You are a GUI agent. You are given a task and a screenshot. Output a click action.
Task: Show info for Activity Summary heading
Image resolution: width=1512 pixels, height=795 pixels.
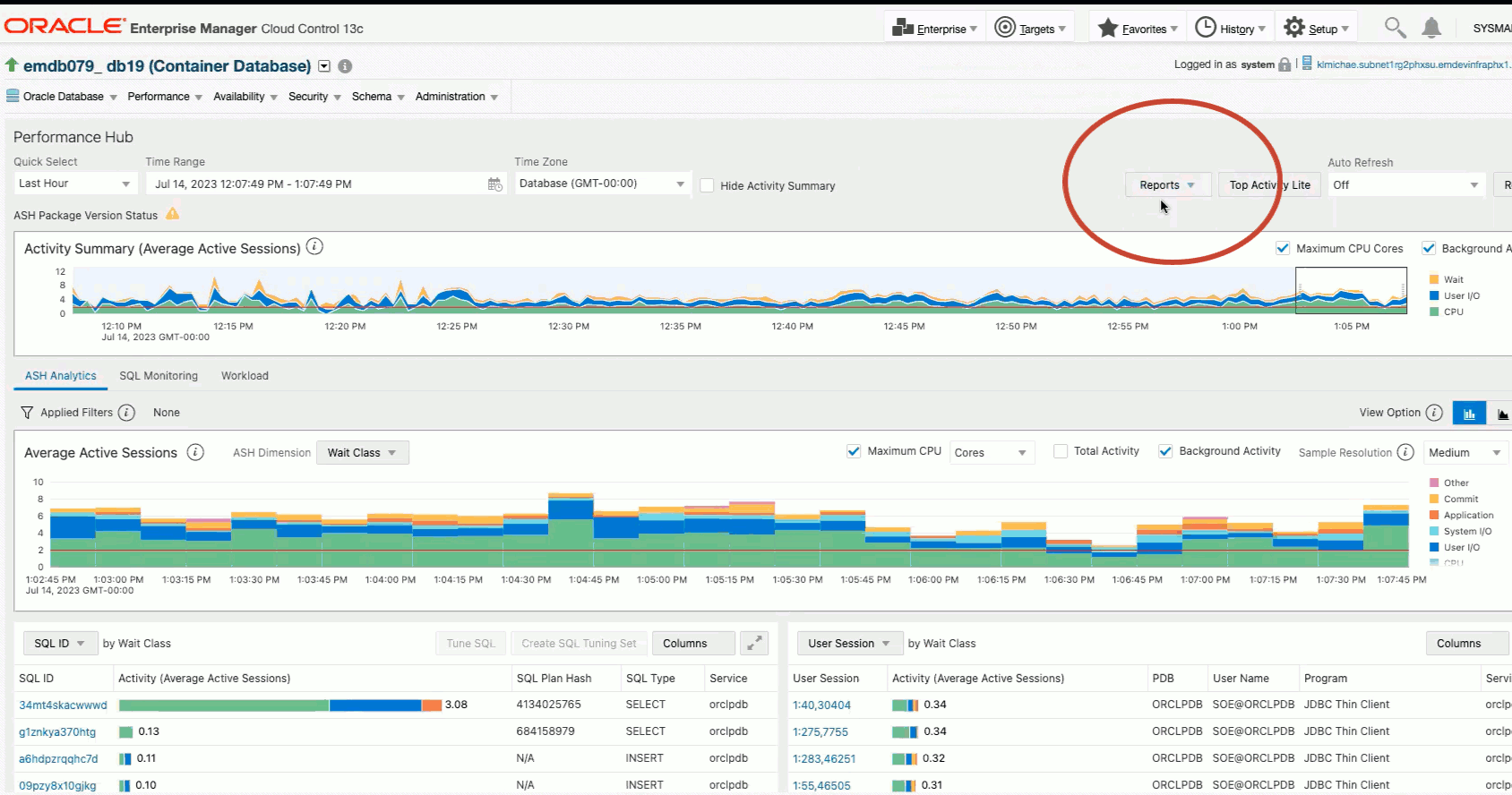(x=314, y=247)
